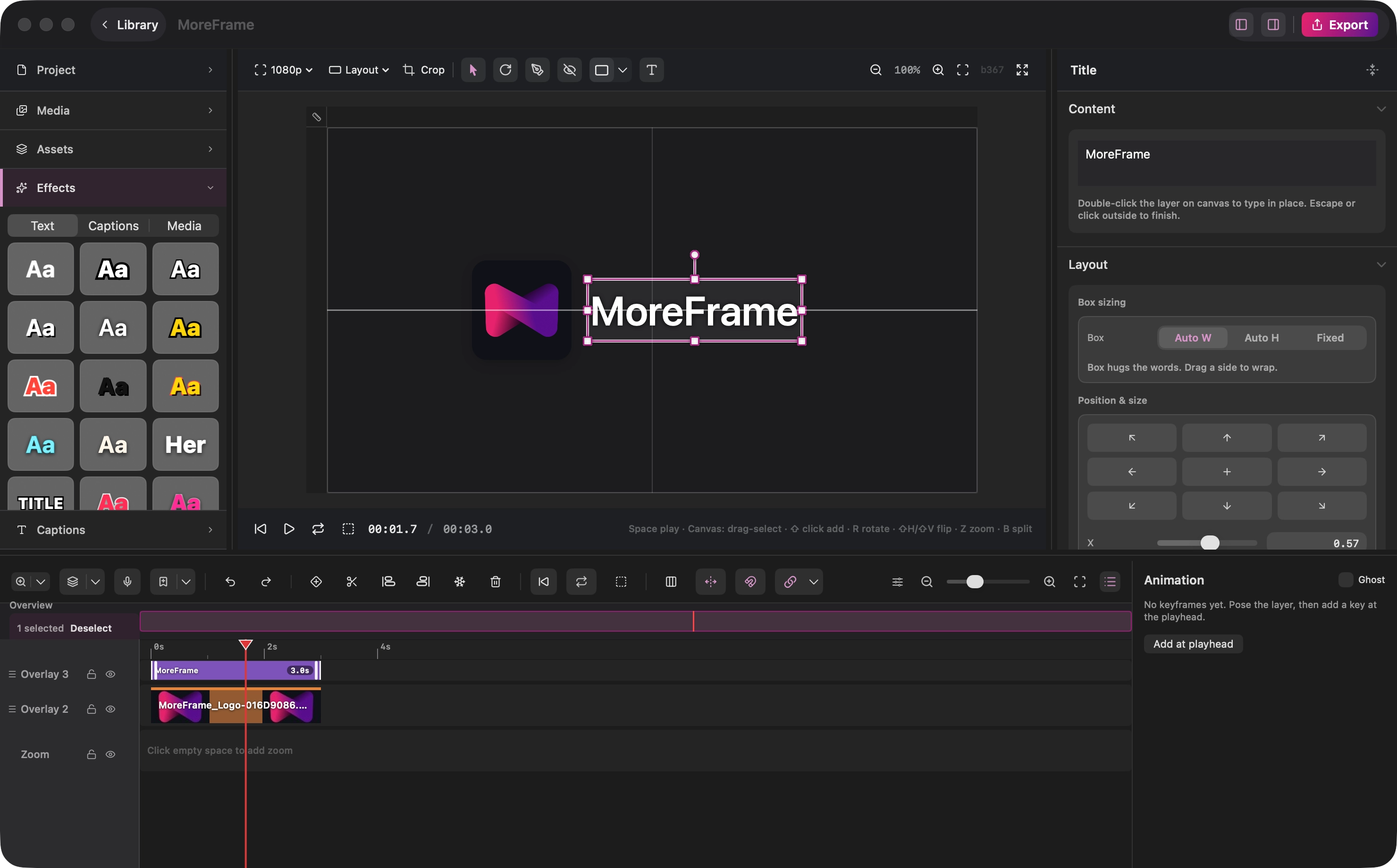Screen dimensions: 1397x868
Task: Trim clip end to playhead
Action: click(423, 582)
